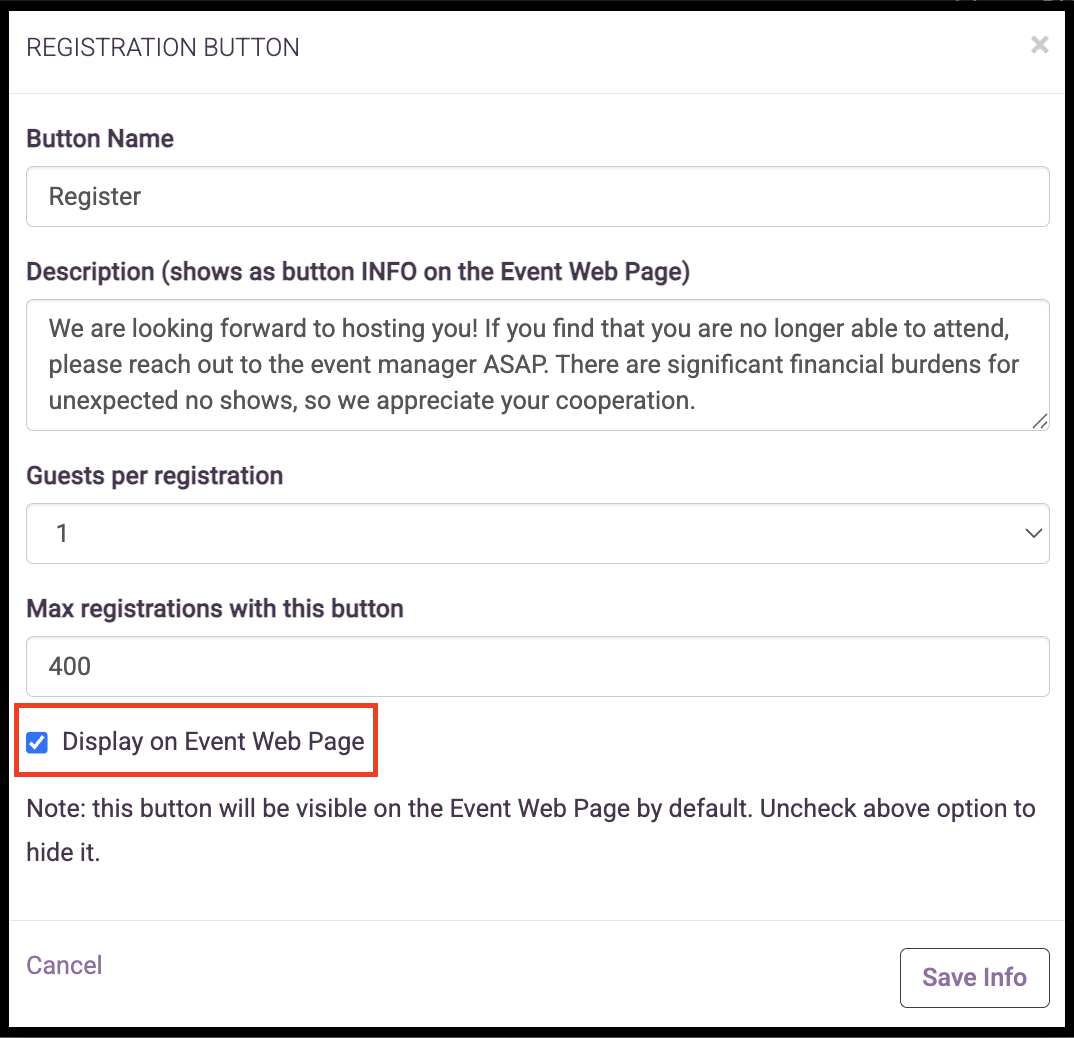Screen dimensions: 1074x1038
Task: Save the registration button info
Action: (974, 977)
